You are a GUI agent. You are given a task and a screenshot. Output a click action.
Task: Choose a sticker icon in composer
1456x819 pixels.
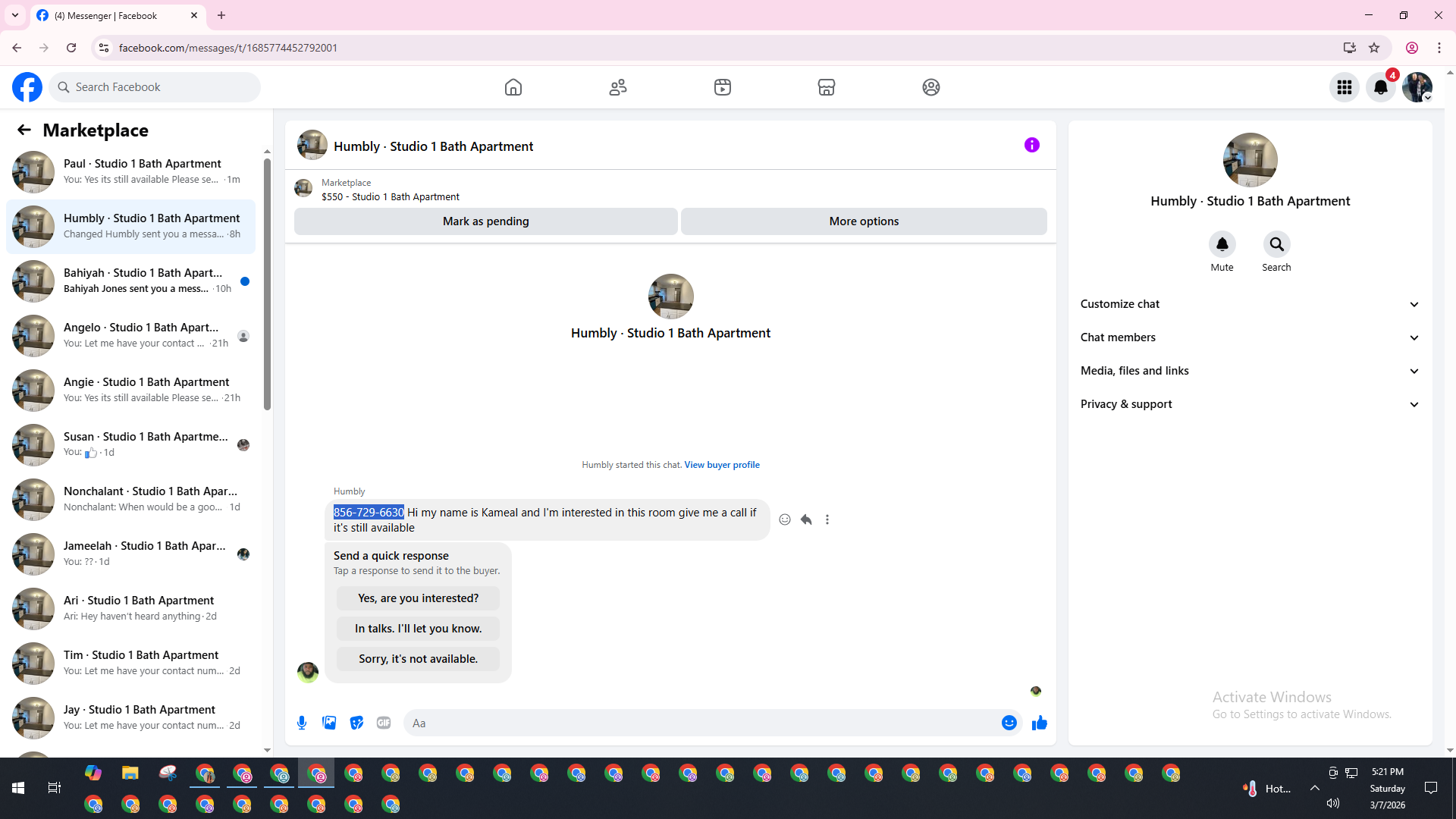click(356, 723)
